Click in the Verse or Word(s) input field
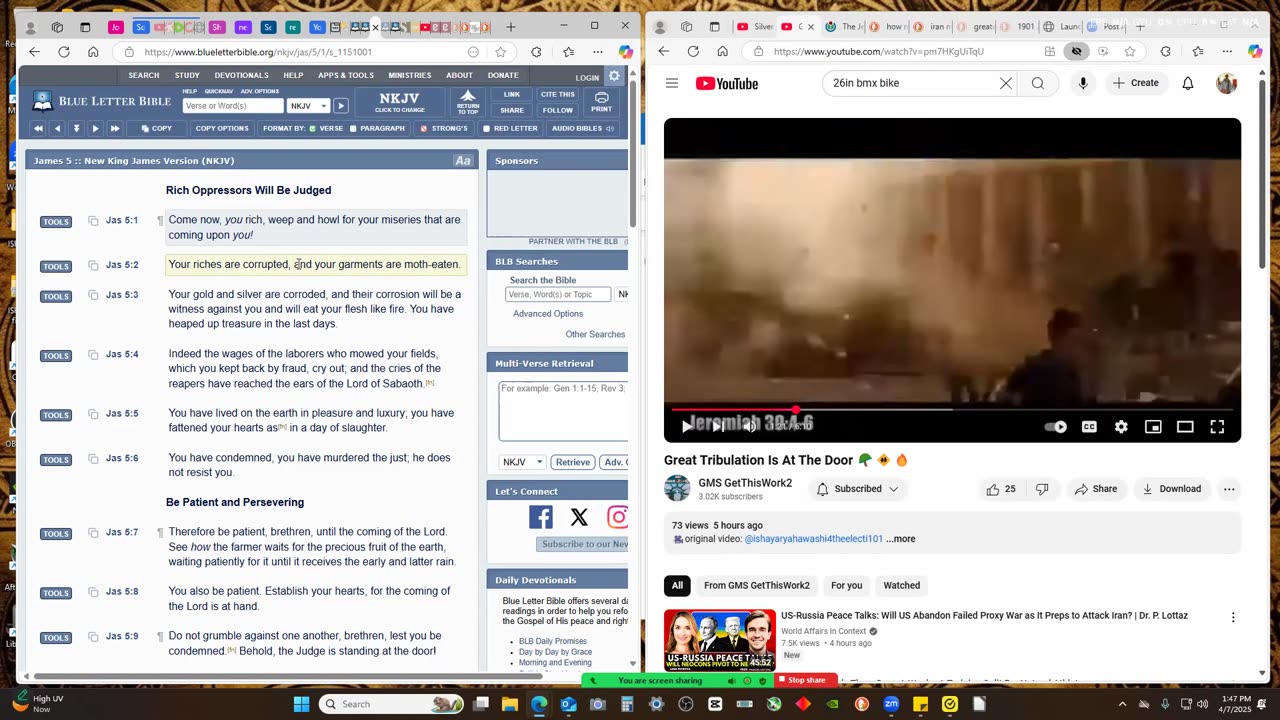The image size is (1280, 720). coord(233,106)
